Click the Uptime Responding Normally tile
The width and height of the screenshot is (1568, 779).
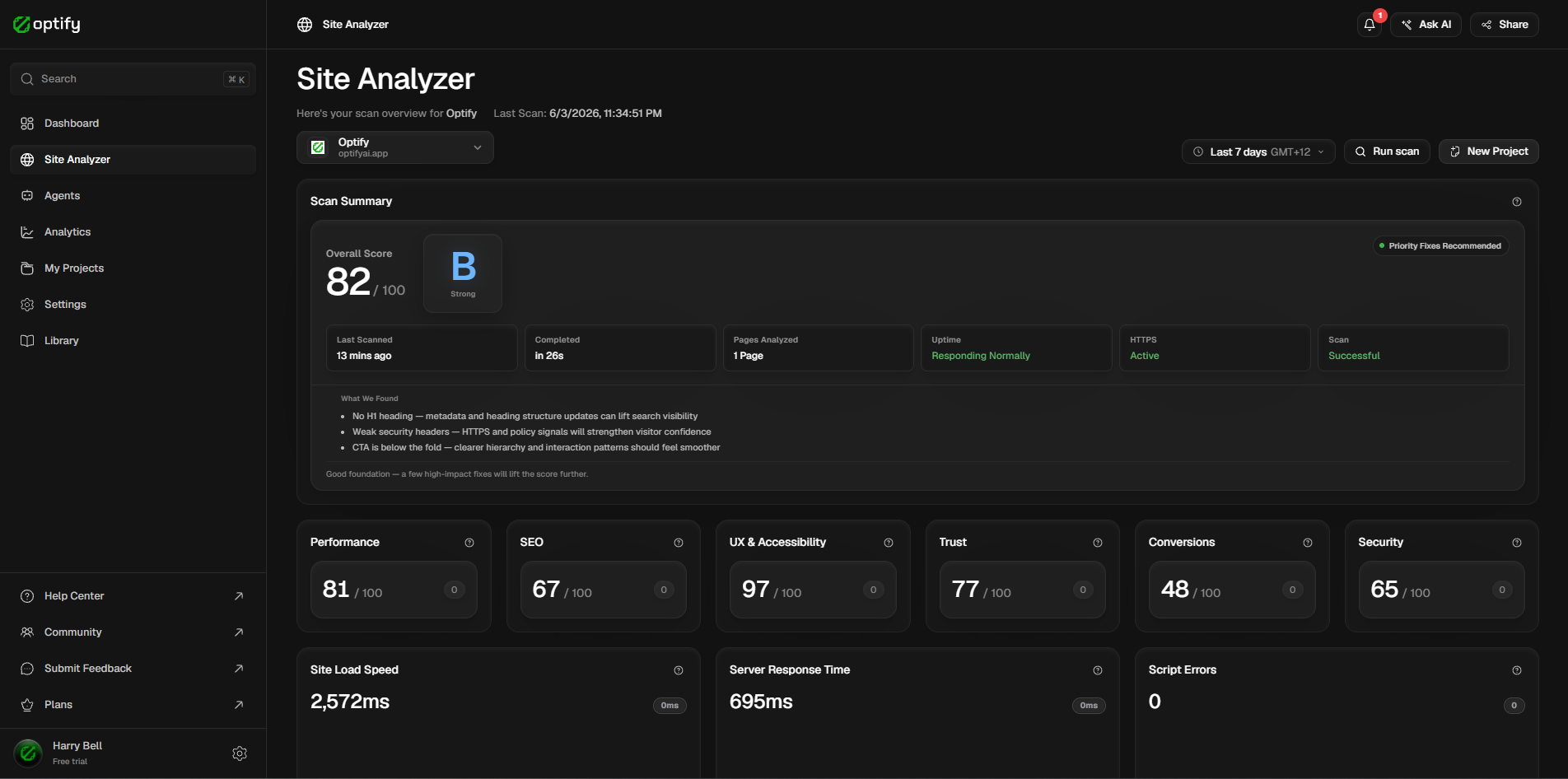1016,348
